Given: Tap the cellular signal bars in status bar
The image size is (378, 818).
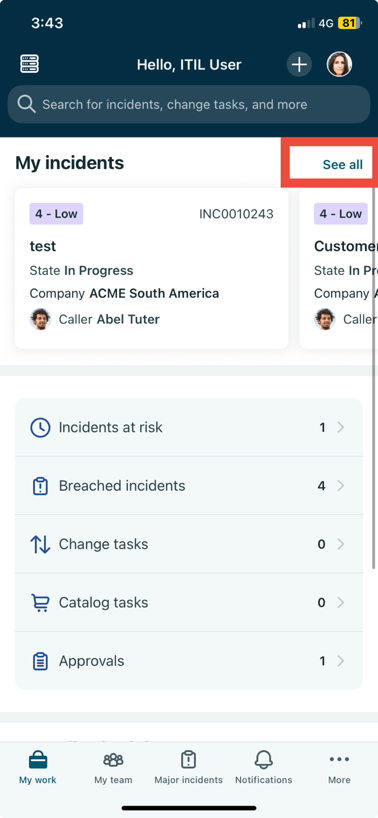Looking at the screenshot, I should (x=306, y=23).
